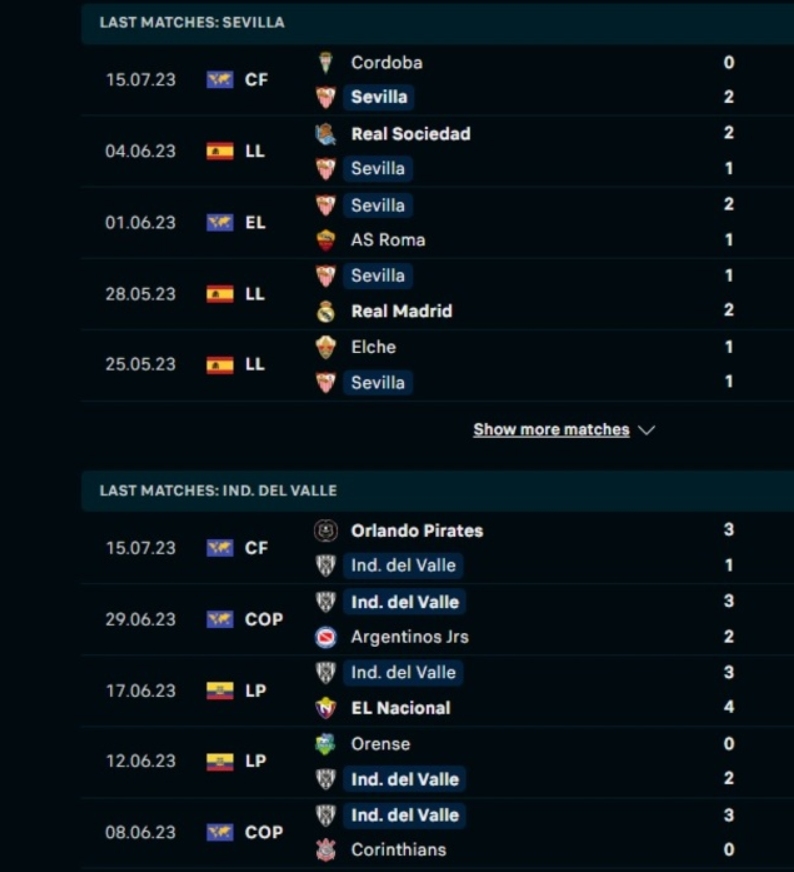The image size is (794, 872).
Task: Click the Real Madrid crest icon
Action: coord(326,311)
